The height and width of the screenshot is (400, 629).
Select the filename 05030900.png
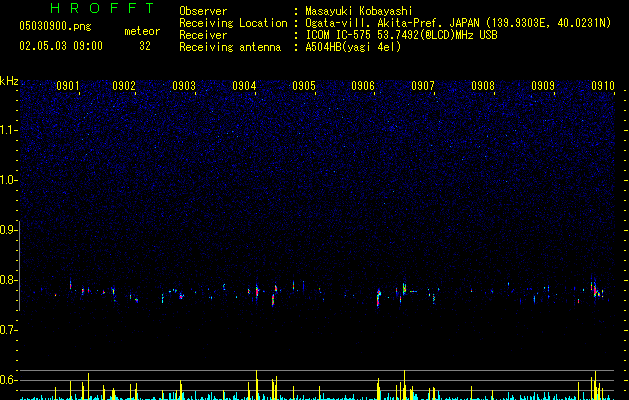(55, 26)
